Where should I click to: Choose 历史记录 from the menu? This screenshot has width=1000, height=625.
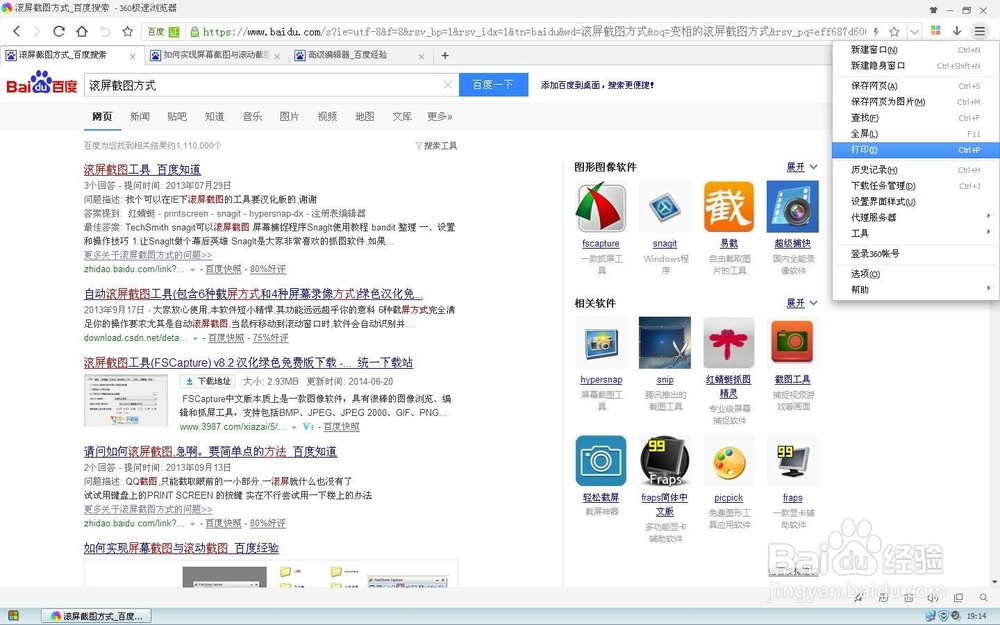(x=916, y=170)
